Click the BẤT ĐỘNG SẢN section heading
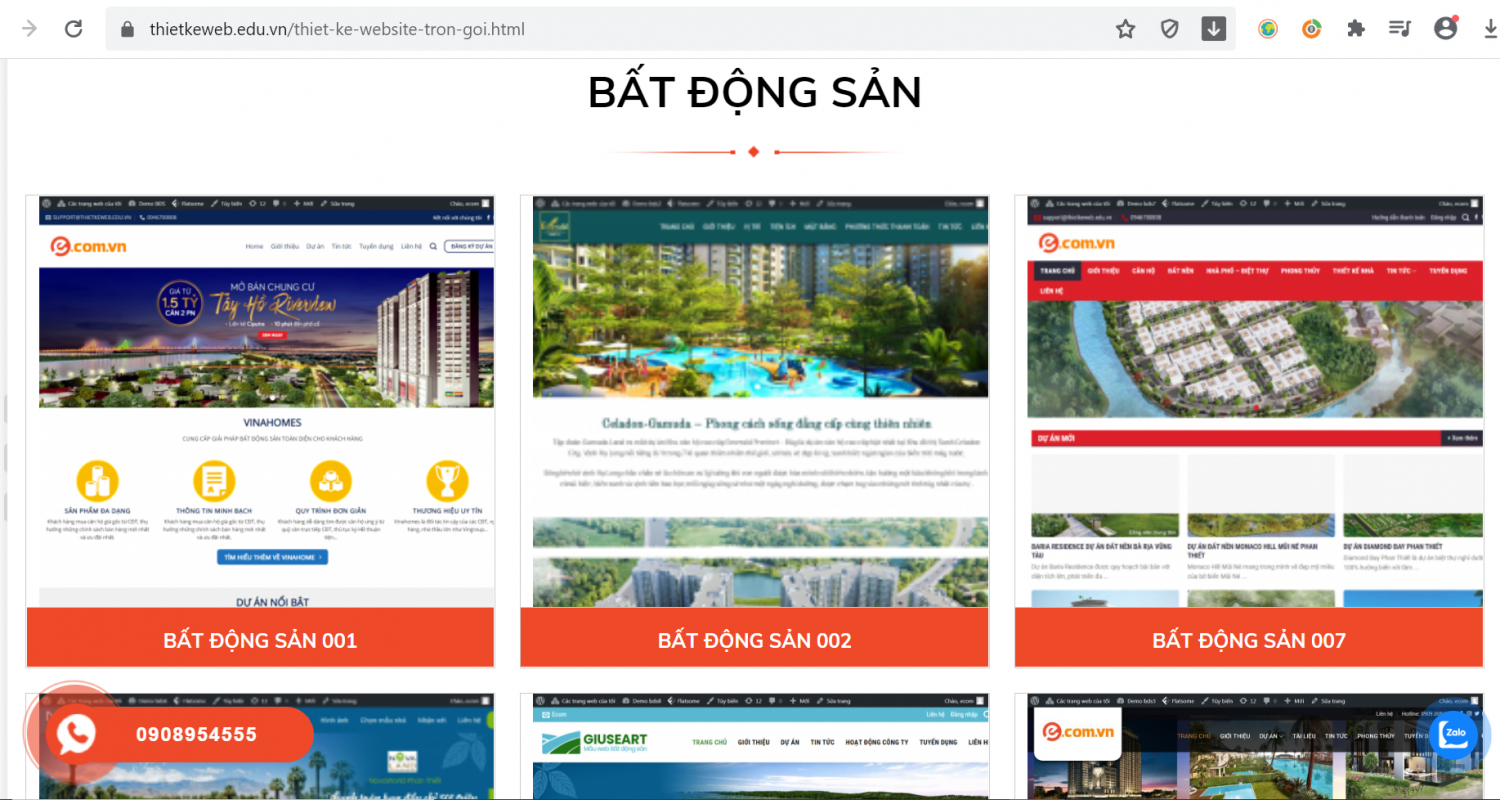This screenshot has width=1500, height=800. [x=755, y=92]
